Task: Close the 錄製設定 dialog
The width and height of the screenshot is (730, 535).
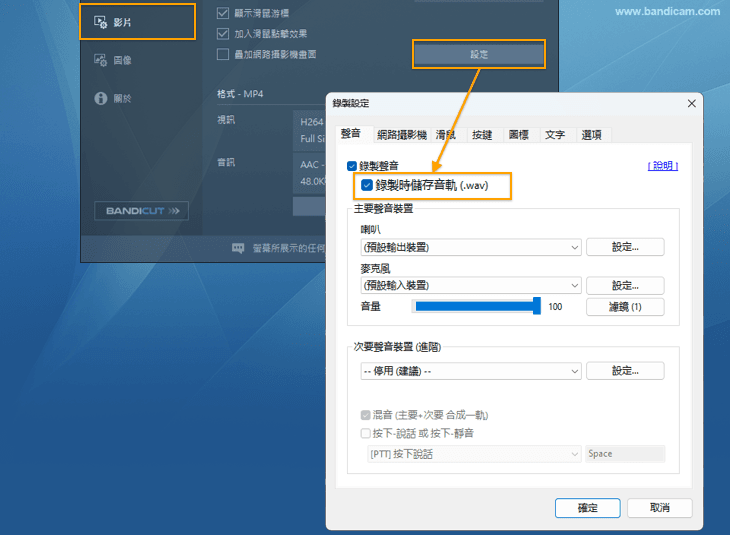Action: pos(691,103)
